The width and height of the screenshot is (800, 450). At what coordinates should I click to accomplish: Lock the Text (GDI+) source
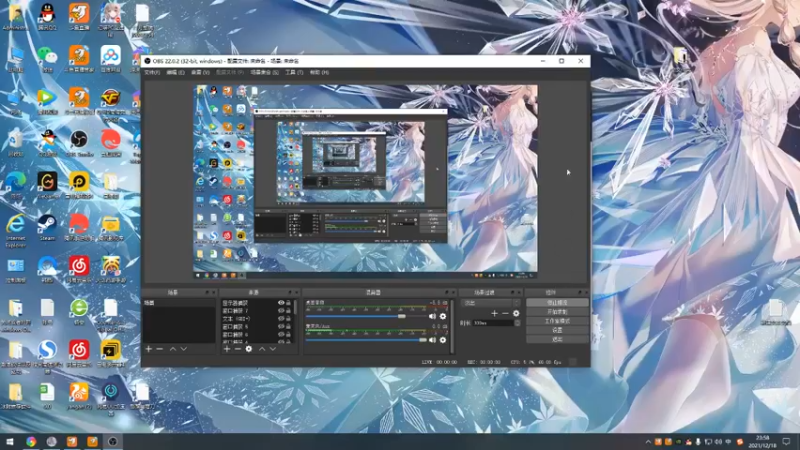288,318
